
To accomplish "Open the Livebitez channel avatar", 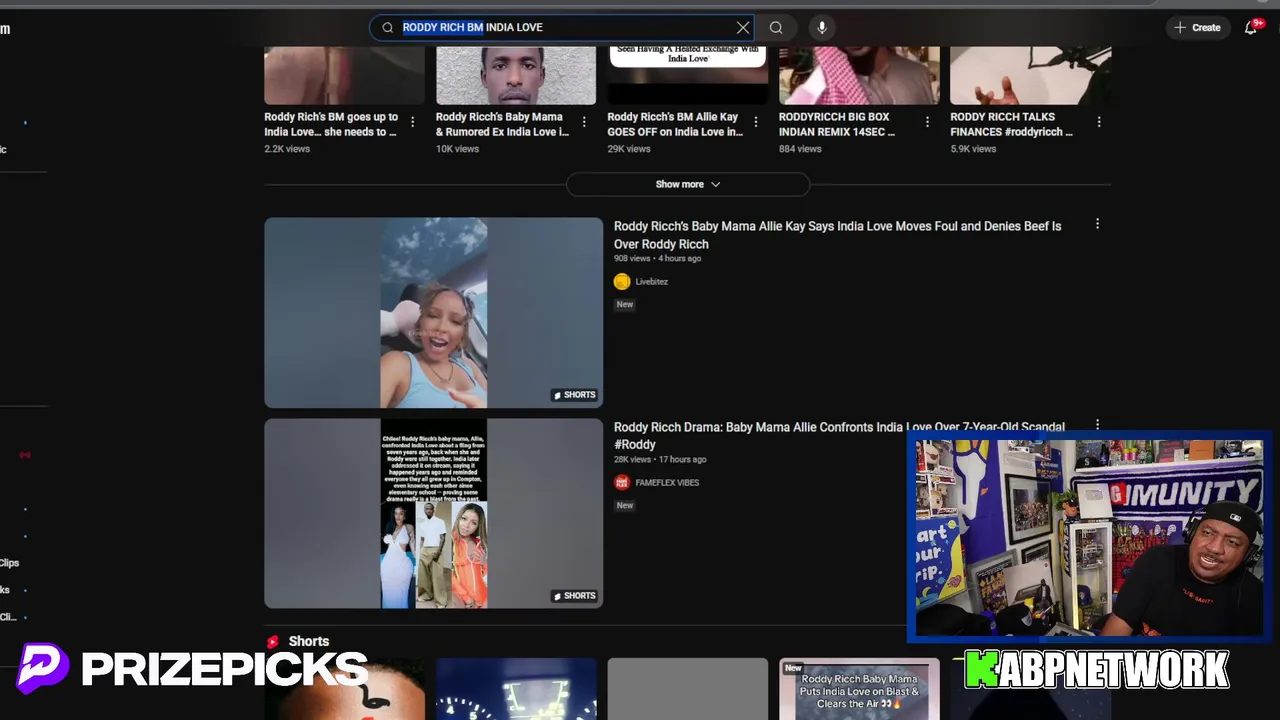I will tap(622, 282).
